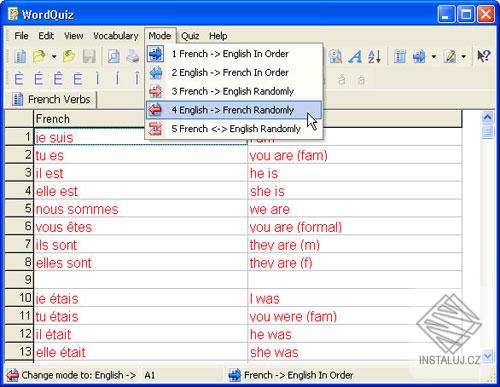500x387 pixels.
Task: Expand the Mode toolbar dropdown arrow
Action: coord(434,57)
